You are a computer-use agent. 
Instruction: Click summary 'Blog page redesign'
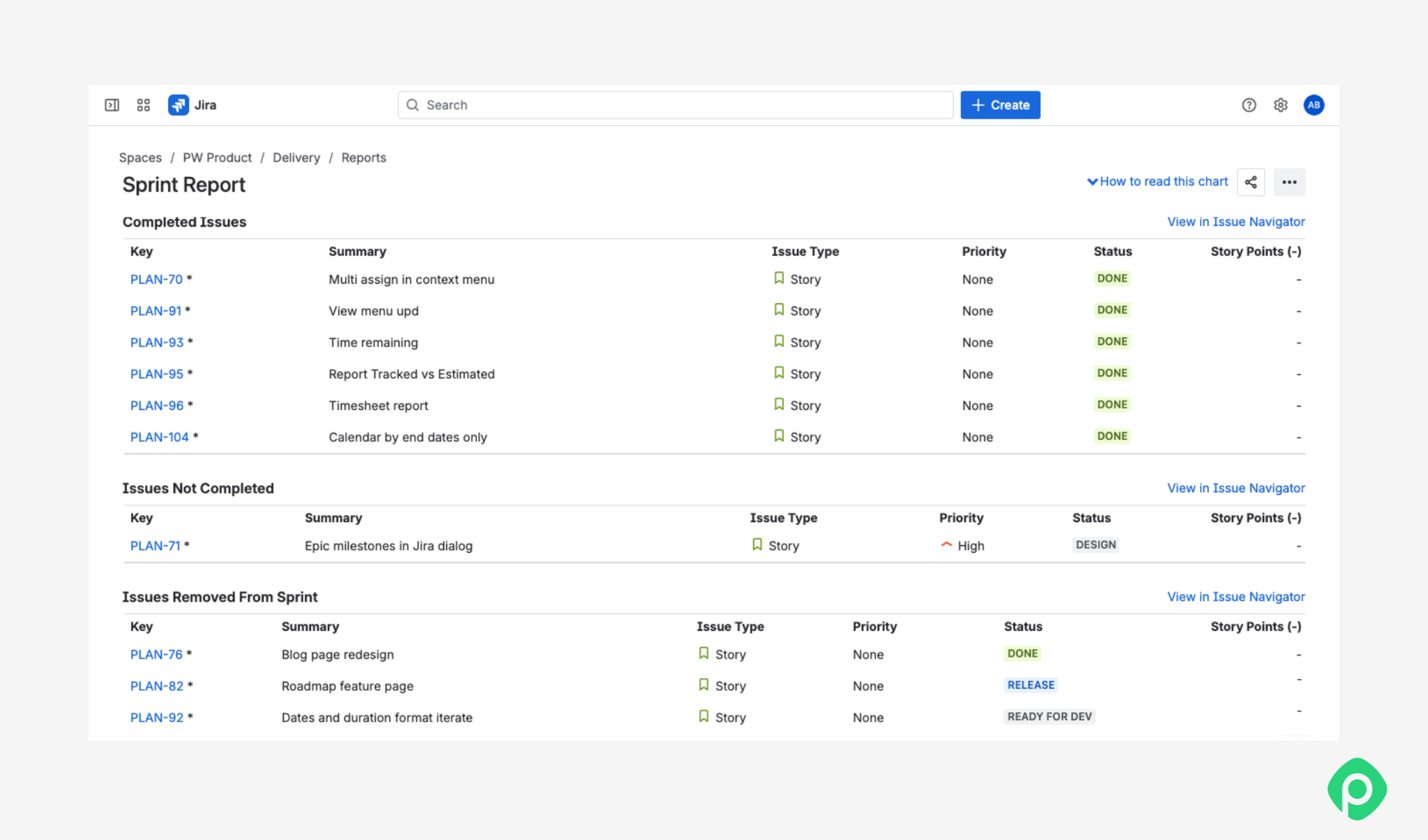(x=337, y=655)
